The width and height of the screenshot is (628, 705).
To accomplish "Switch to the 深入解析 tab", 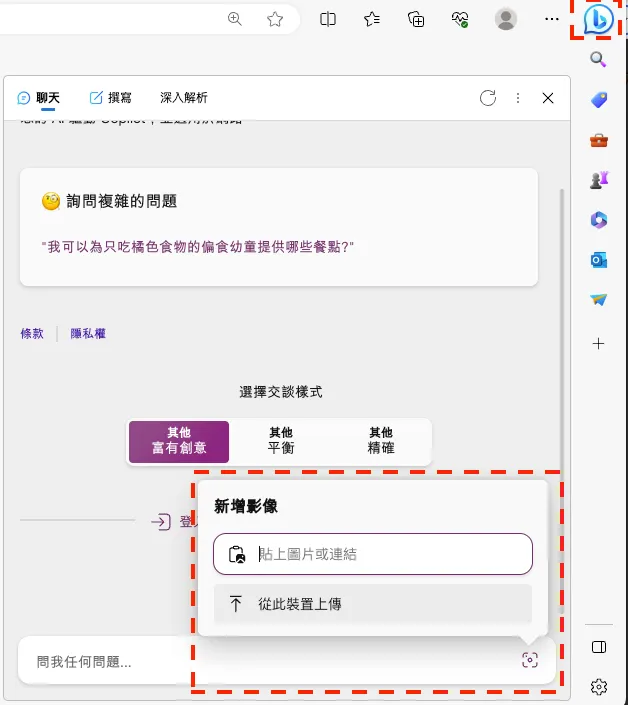I will [184, 98].
